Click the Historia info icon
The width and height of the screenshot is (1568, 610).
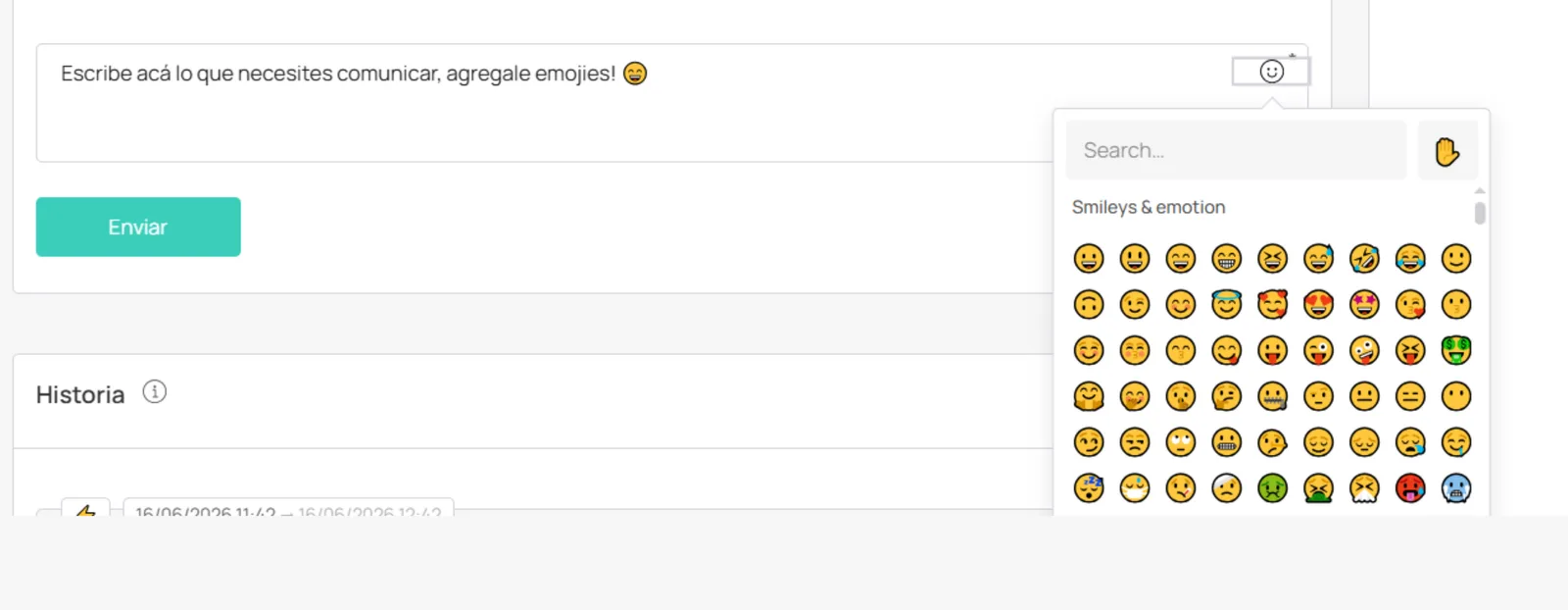point(154,392)
